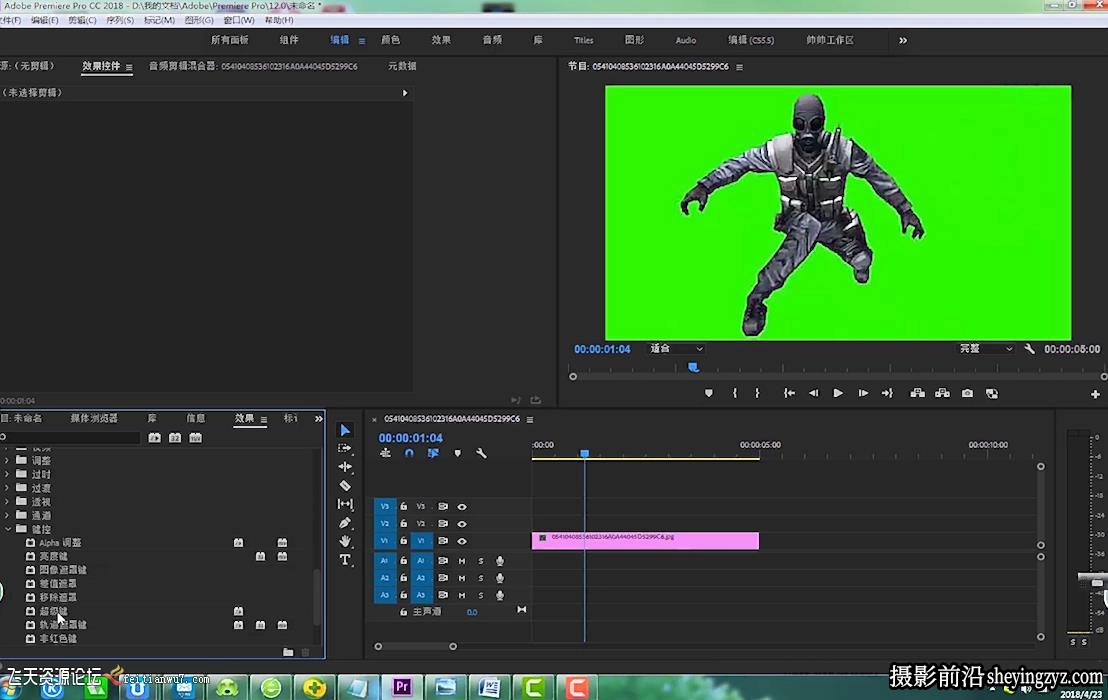Go to In point
This screenshot has height=700, width=1108.
tap(789, 393)
